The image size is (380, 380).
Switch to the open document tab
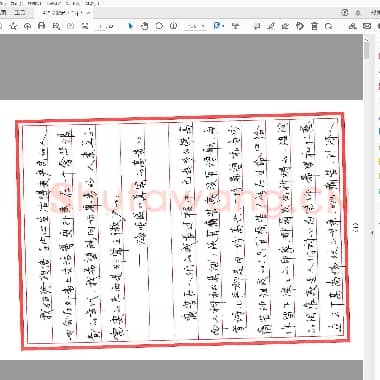tap(66, 13)
